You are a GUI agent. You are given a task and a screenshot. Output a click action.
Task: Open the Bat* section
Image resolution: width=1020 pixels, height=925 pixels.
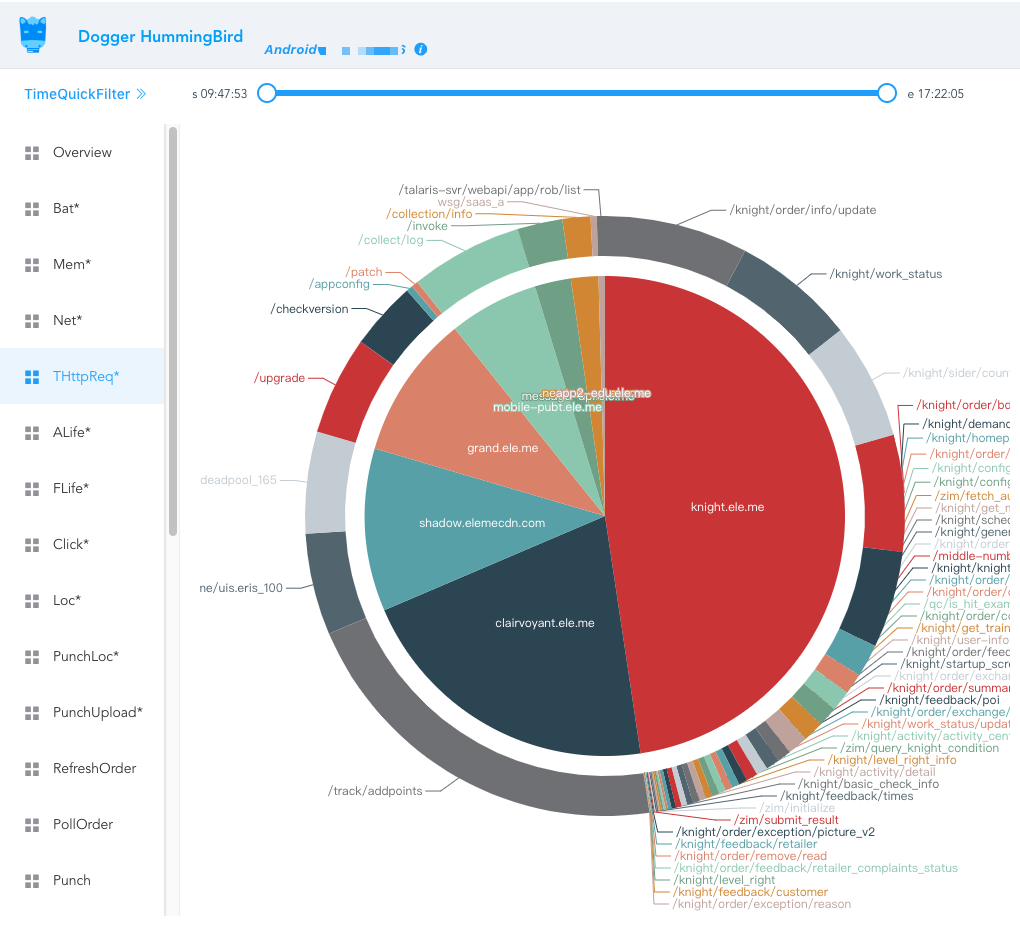pyautogui.click(x=82, y=209)
